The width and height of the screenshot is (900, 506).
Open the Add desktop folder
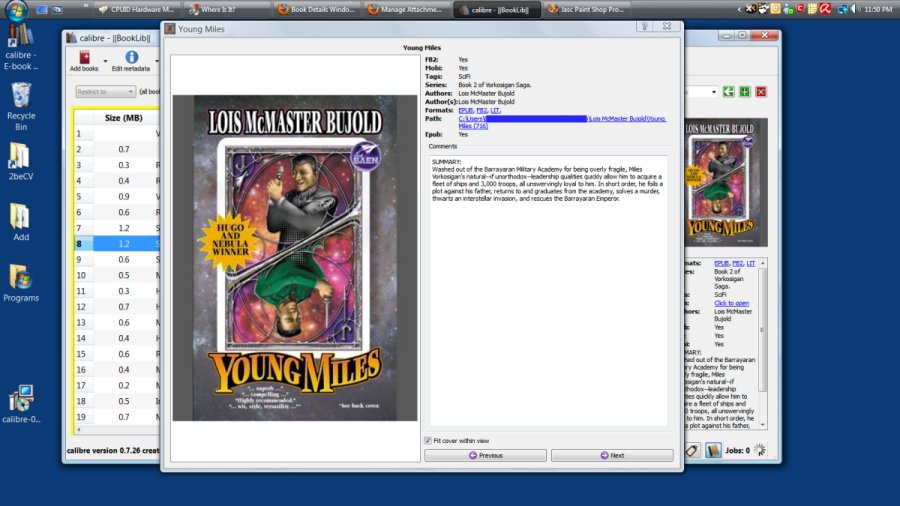[x=21, y=223]
